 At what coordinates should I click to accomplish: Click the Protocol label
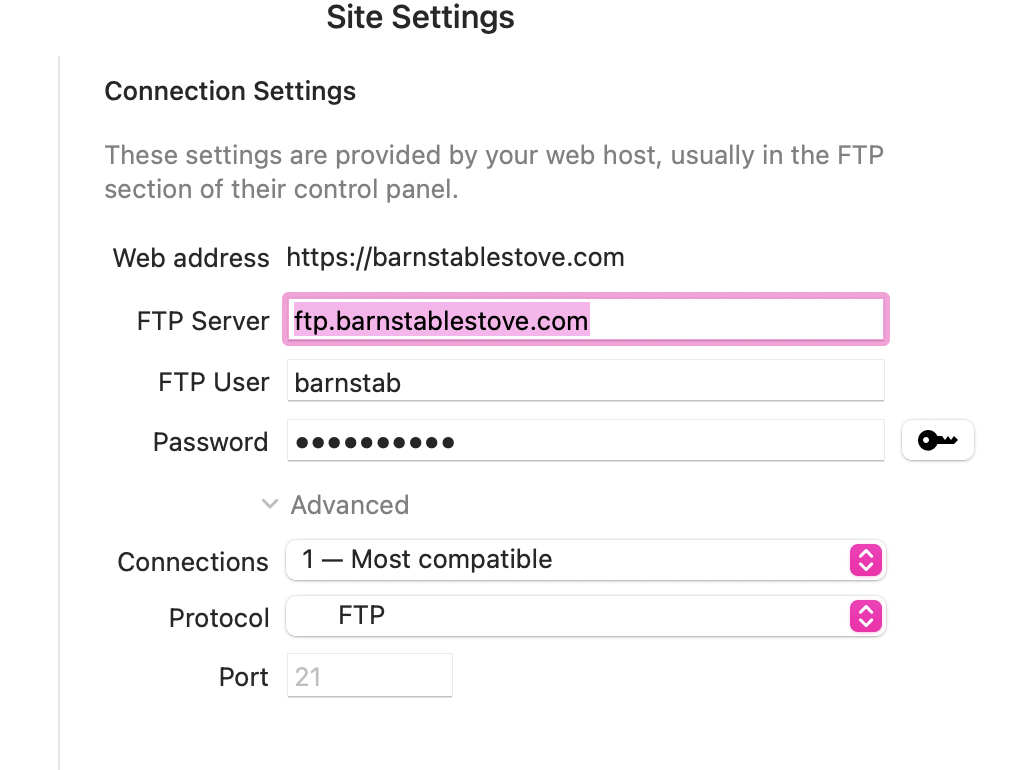219,618
